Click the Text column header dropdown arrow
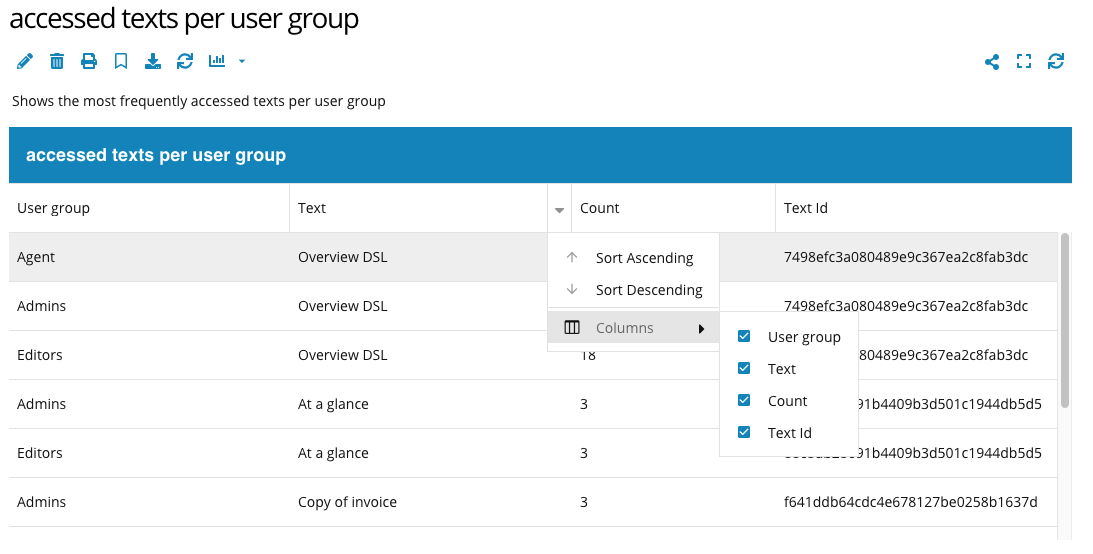 click(x=559, y=209)
